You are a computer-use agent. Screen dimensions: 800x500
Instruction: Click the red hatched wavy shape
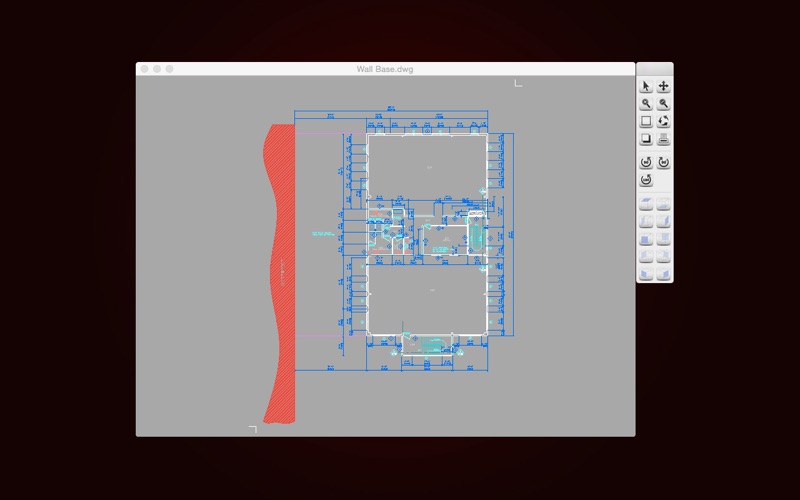(279, 270)
